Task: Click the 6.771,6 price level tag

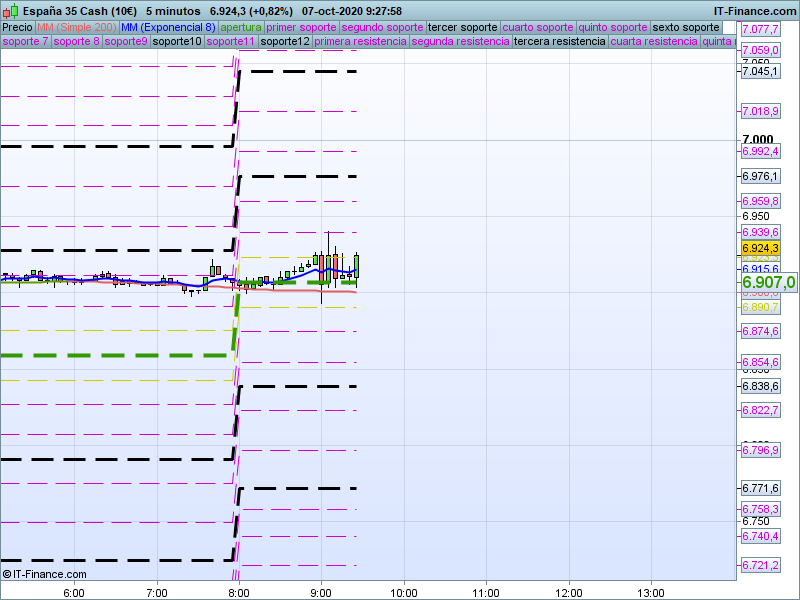Action: pos(760,488)
